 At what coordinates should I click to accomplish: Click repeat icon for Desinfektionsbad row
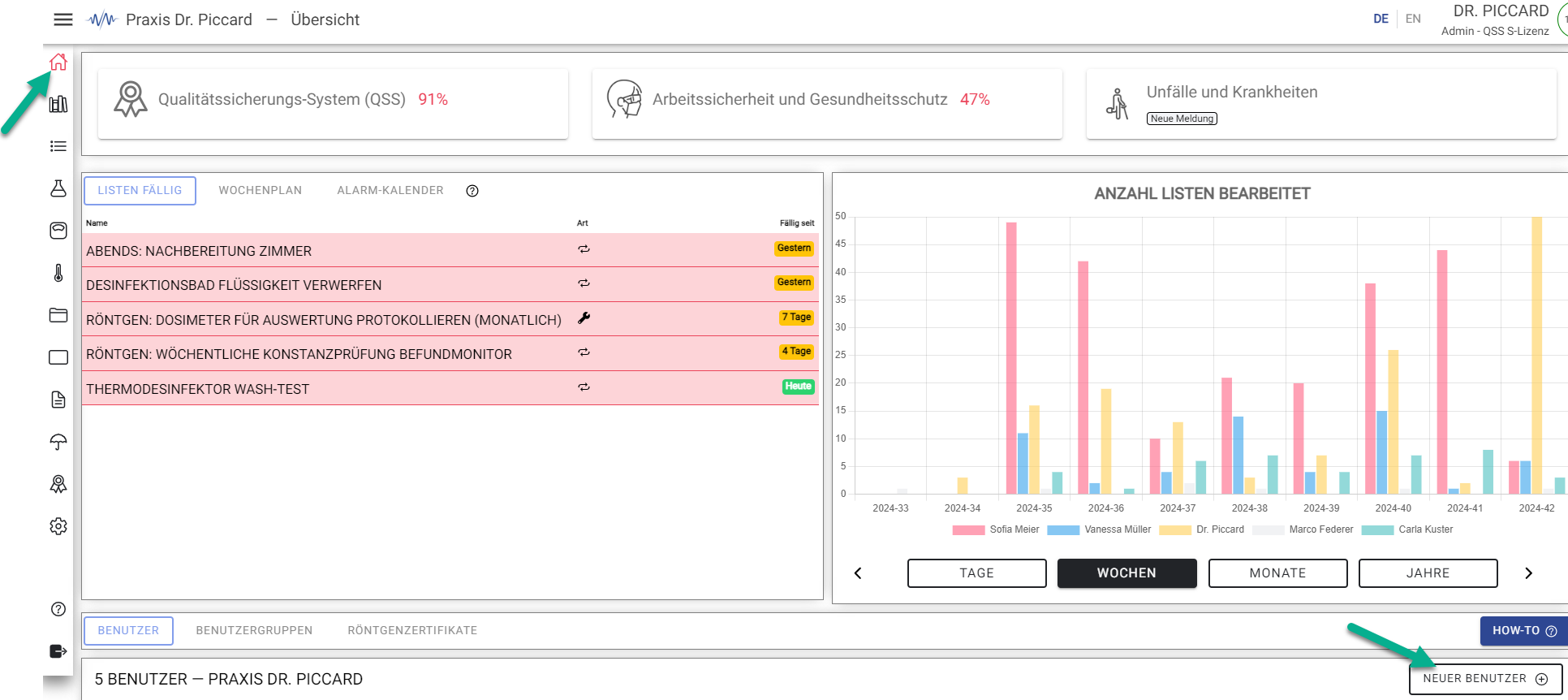584,283
